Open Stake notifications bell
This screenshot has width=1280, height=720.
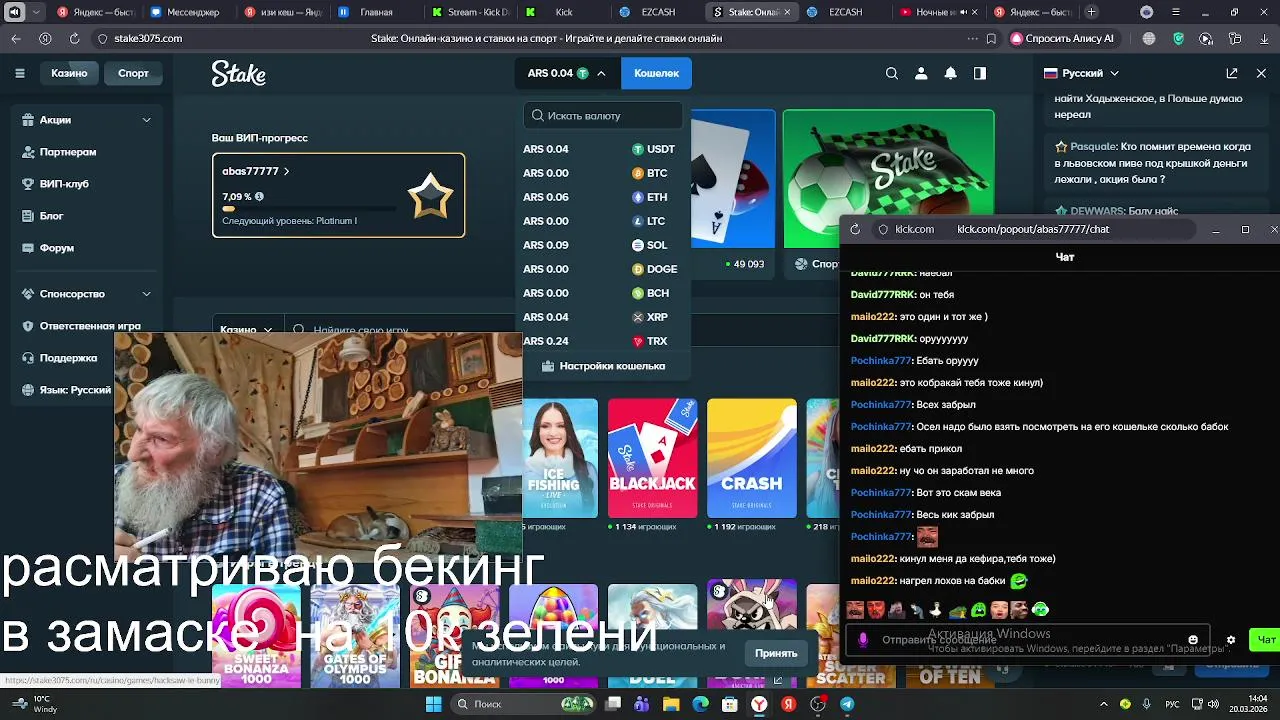[950, 73]
